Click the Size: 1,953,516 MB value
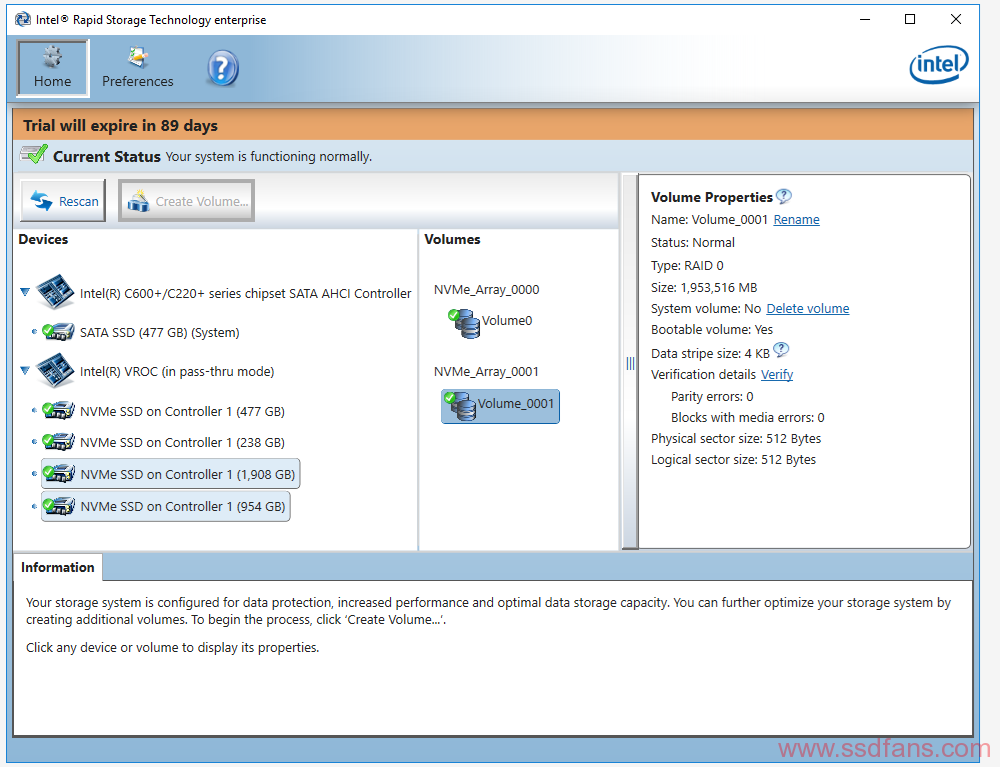This screenshot has width=1000, height=767. click(x=704, y=288)
